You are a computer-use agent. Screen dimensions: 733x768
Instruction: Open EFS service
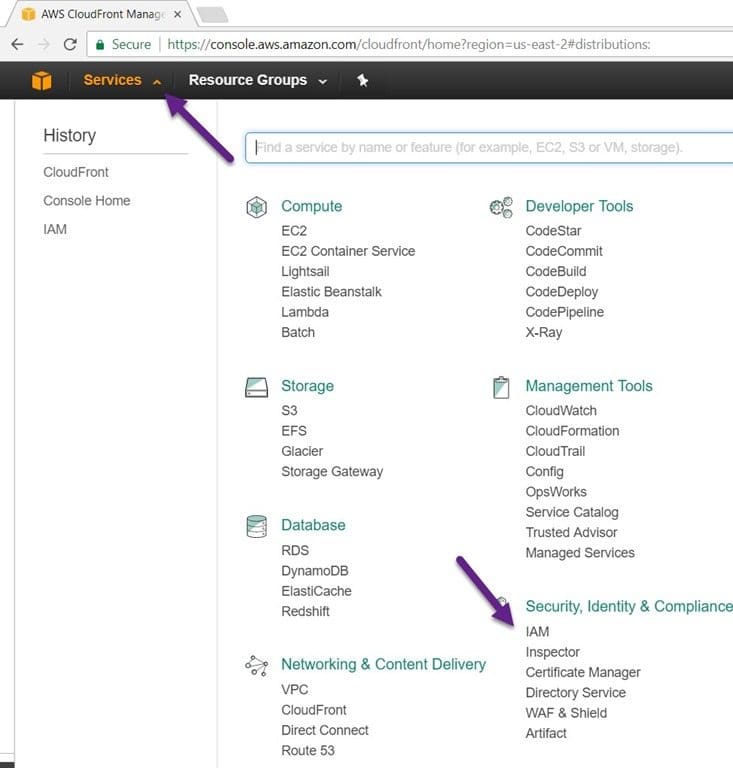click(x=294, y=431)
